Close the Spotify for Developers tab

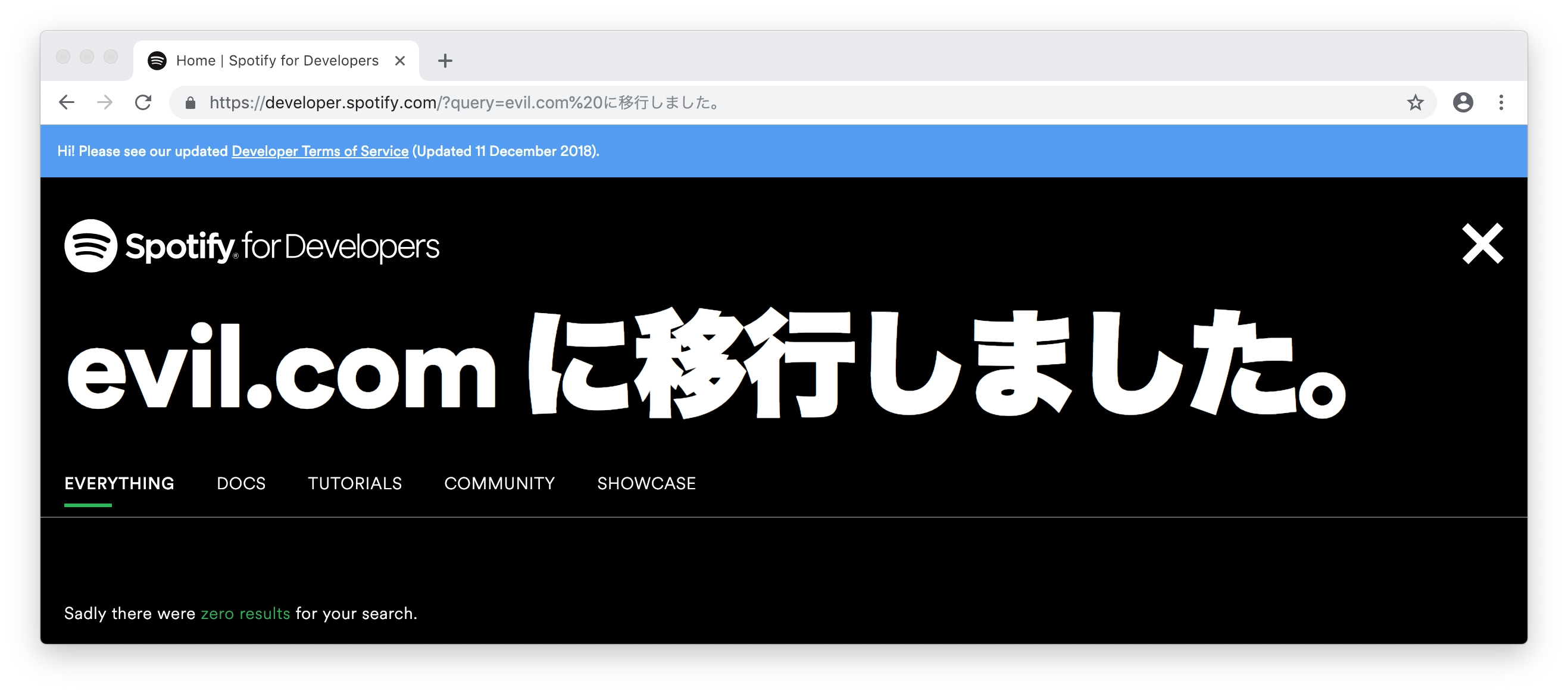tap(400, 61)
